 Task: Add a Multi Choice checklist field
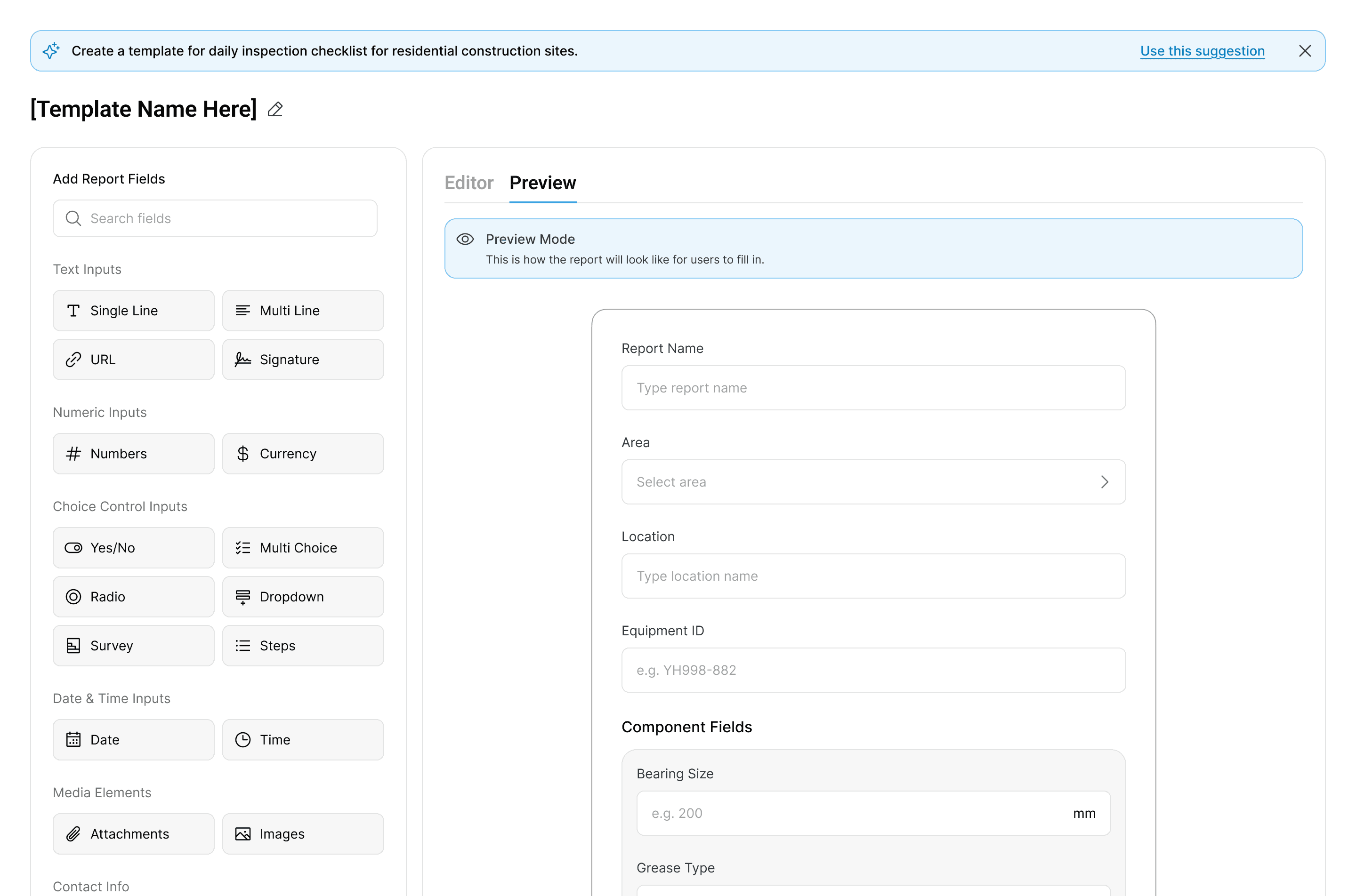pos(302,547)
